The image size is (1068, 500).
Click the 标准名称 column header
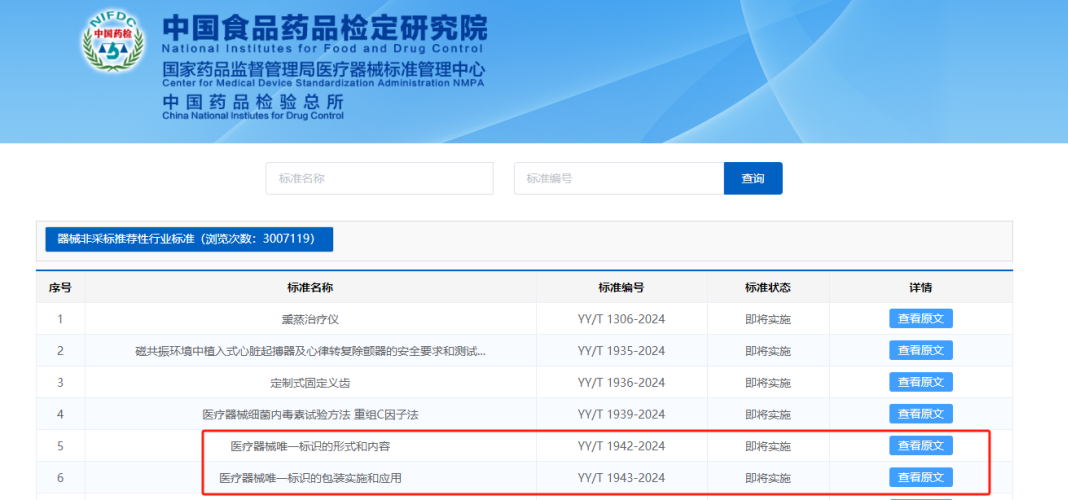coord(310,288)
